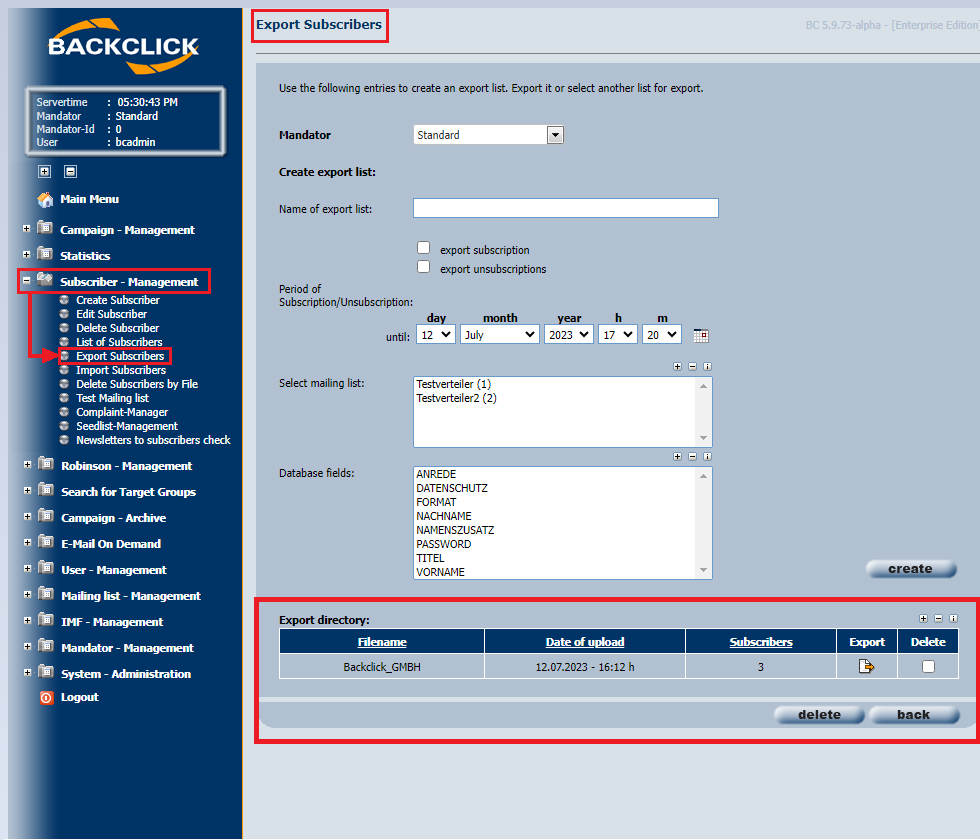Click the E-Mail On Demand folder icon
Viewport: 980px width, 840px height.
pyautogui.click(x=46, y=541)
